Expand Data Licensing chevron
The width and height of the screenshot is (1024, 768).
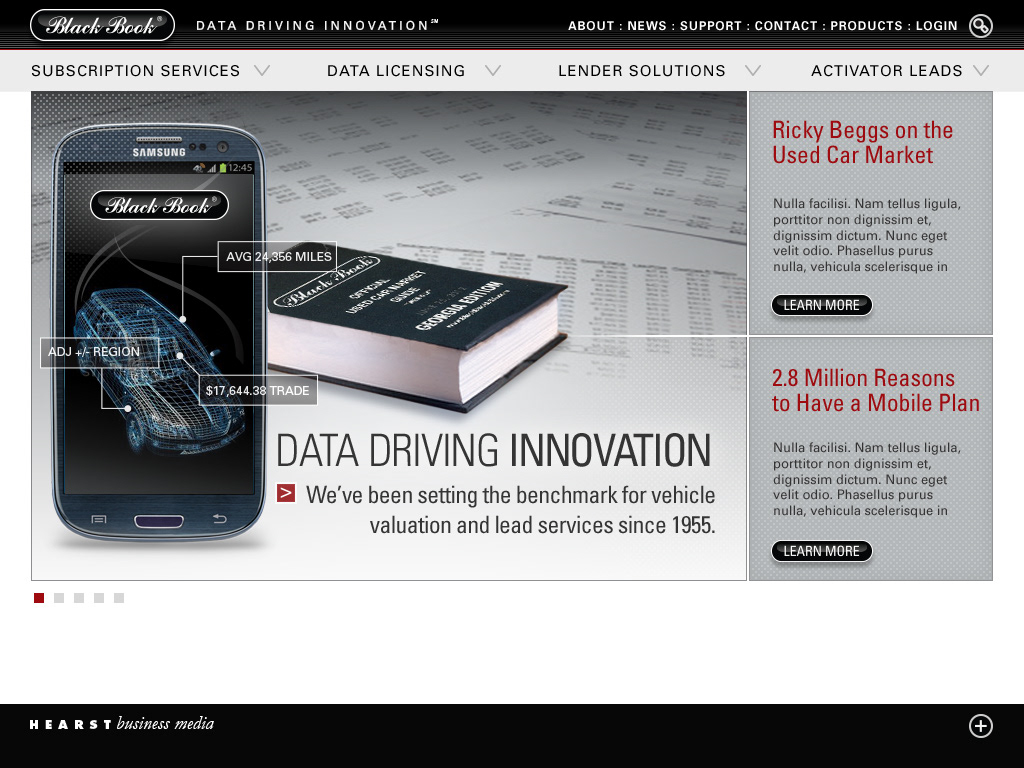[x=493, y=71]
